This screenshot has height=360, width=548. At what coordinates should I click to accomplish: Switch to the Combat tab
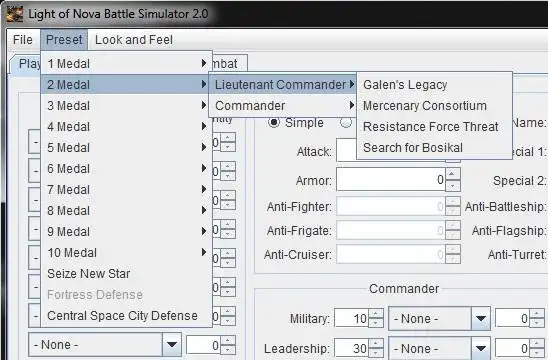(230, 64)
